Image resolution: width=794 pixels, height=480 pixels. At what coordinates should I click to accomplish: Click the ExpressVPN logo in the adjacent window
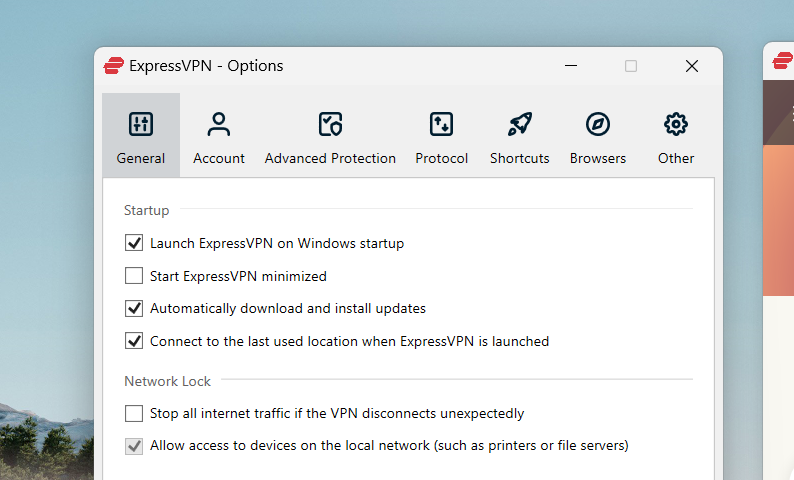click(x=781, y=62)
